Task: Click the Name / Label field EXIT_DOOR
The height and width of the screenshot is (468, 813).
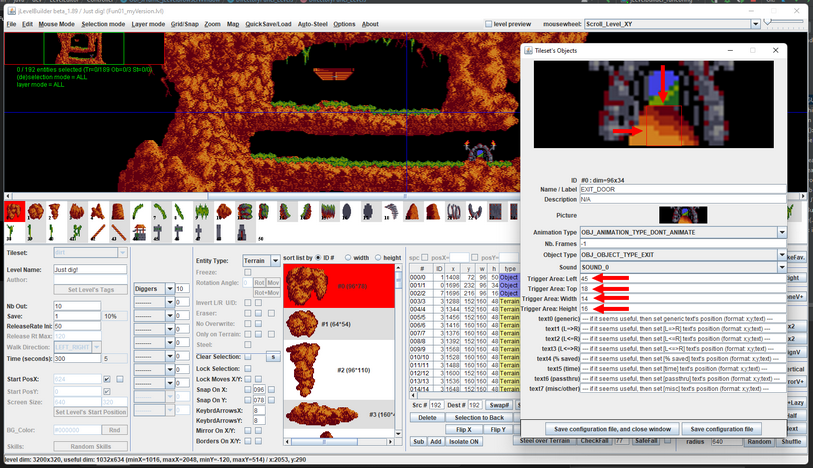Action: (x=682, y=189)
